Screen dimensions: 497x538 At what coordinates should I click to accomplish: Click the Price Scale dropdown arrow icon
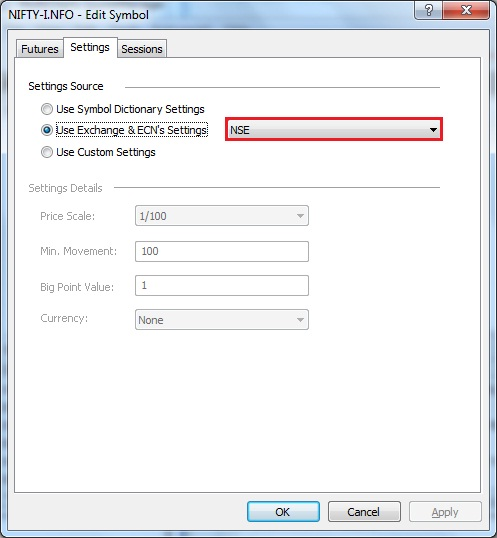(x=300, y=216)
